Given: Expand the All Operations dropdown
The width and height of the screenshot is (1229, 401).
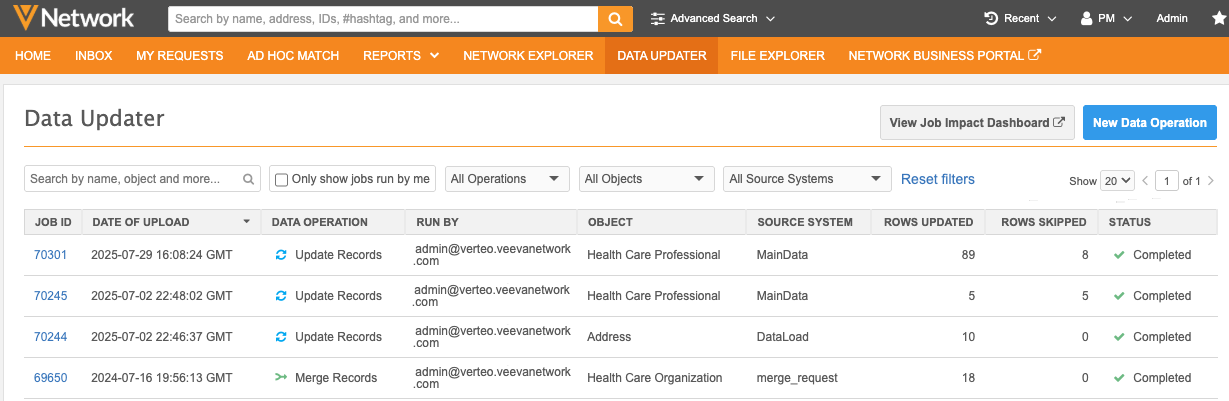Looking at the screenshot, I should coord(507,179).
